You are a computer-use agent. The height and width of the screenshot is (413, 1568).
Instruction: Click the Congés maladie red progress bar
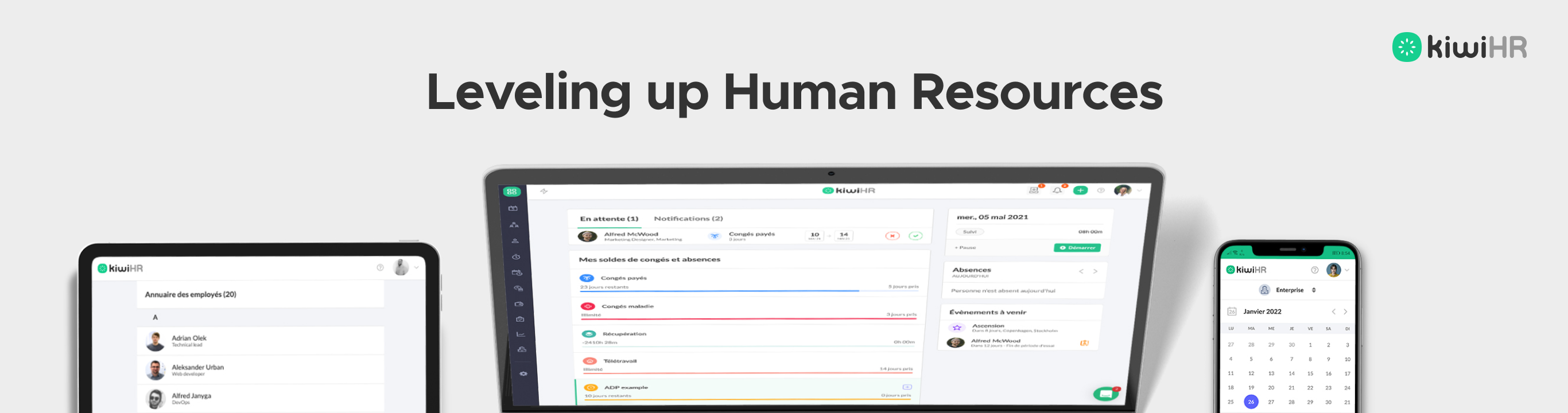coord(748,319)
